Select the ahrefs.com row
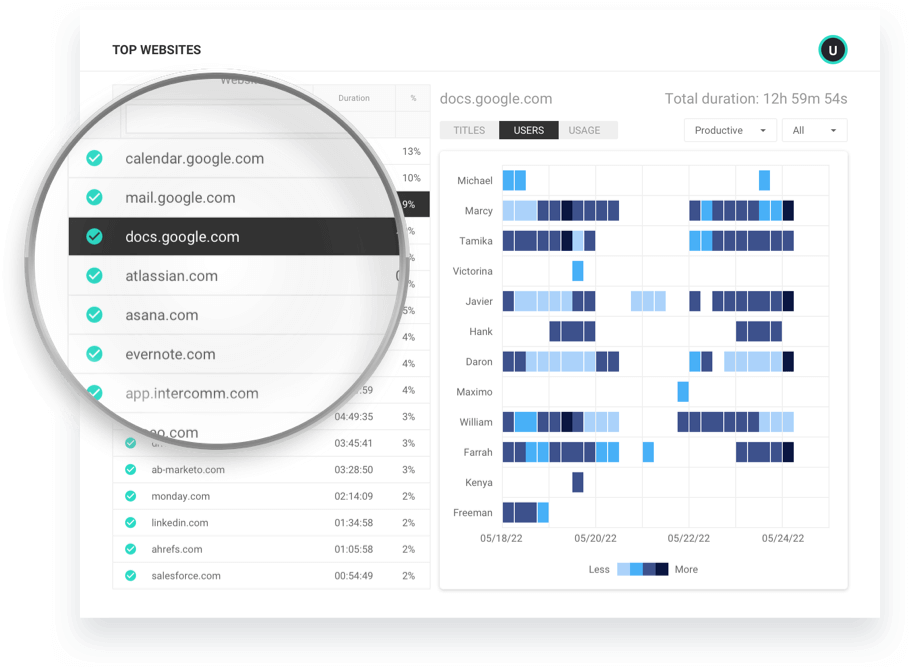910x667 pixels. [271, 549]
